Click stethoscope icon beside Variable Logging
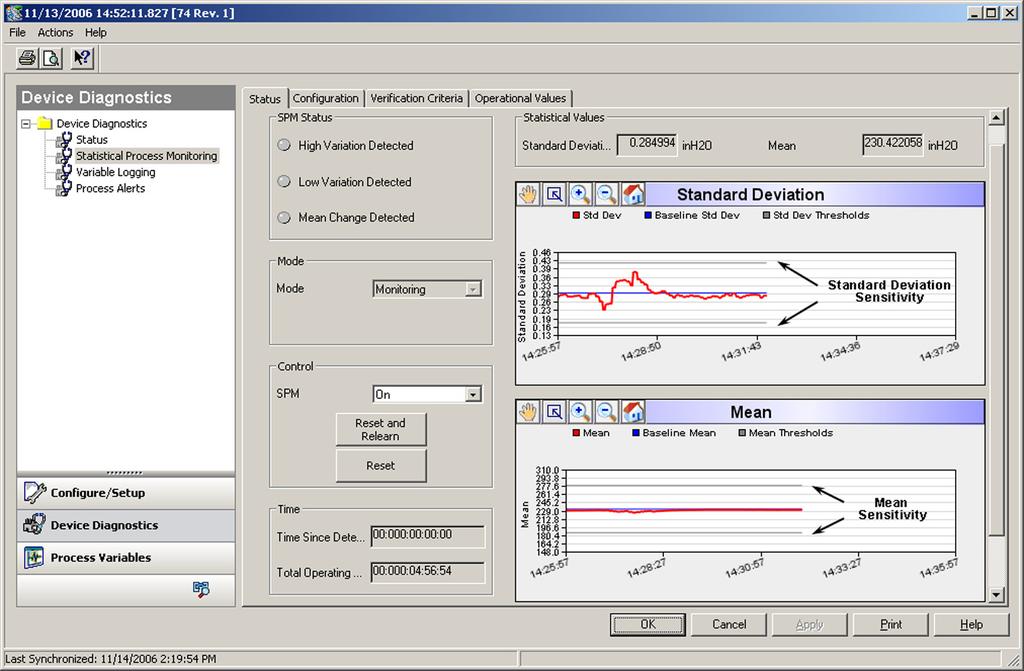Screen dimensions: 1024x671 (x=64, y=172)
